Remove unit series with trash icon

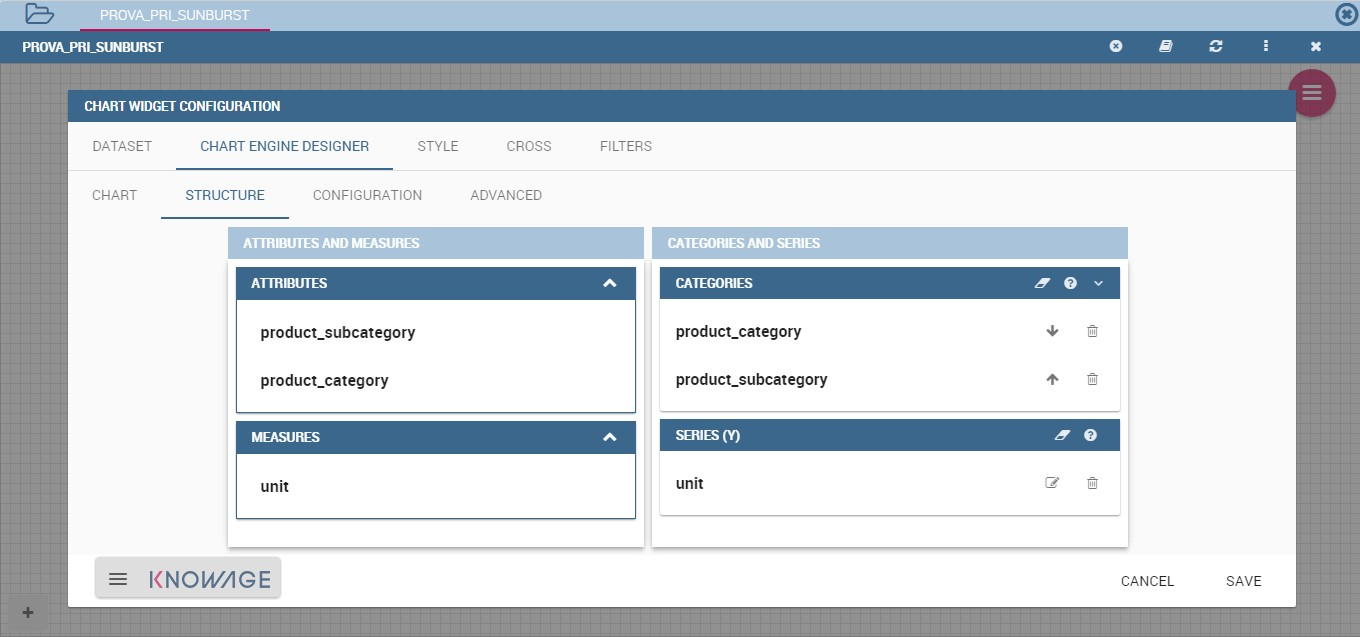click(x=1092, y=483)
